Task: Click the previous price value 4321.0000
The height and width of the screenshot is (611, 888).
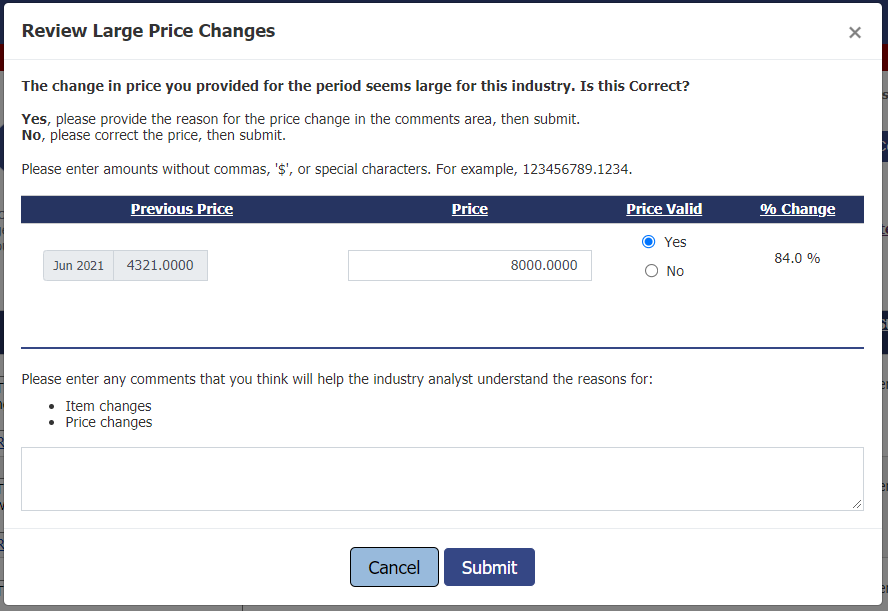Action: [x=160, y=266]
